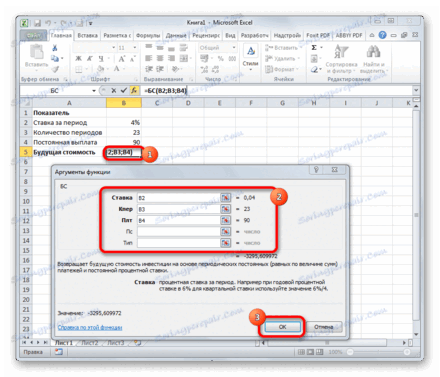Screen dimensions: 440x377
Task: Click inside the formula bar text
Action: 166,91
